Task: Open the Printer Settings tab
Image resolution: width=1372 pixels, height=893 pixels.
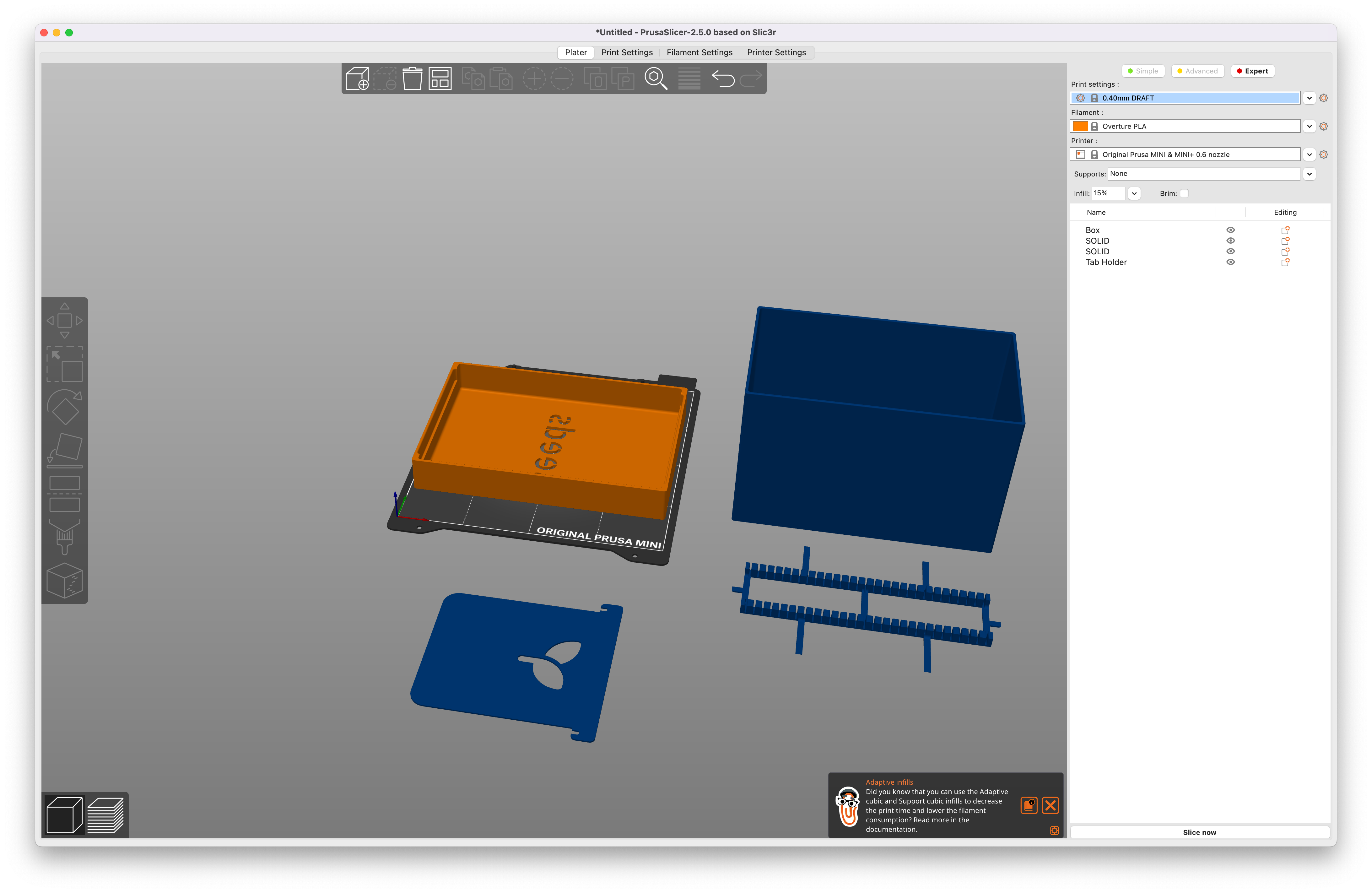Action: 776,52
